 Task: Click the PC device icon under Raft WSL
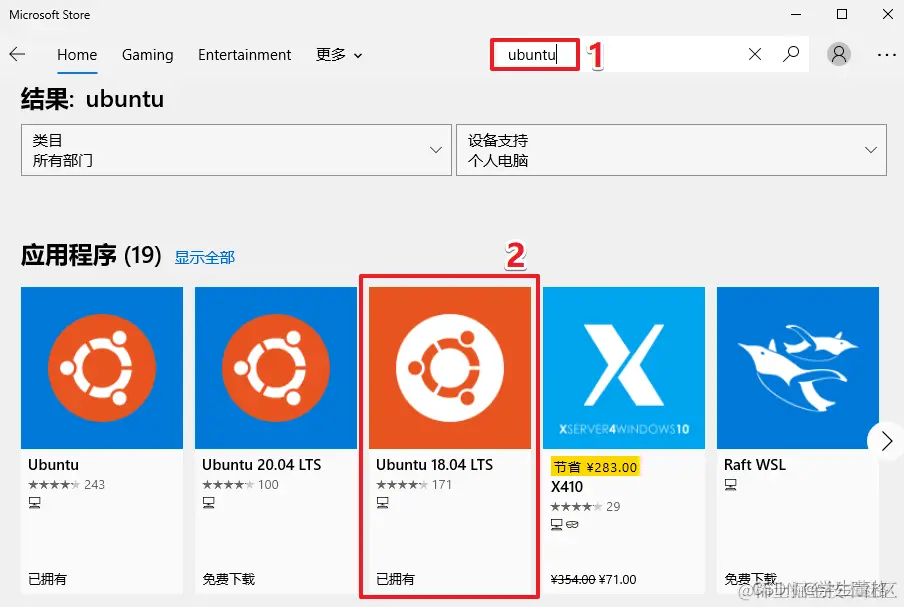coord(730,485)
